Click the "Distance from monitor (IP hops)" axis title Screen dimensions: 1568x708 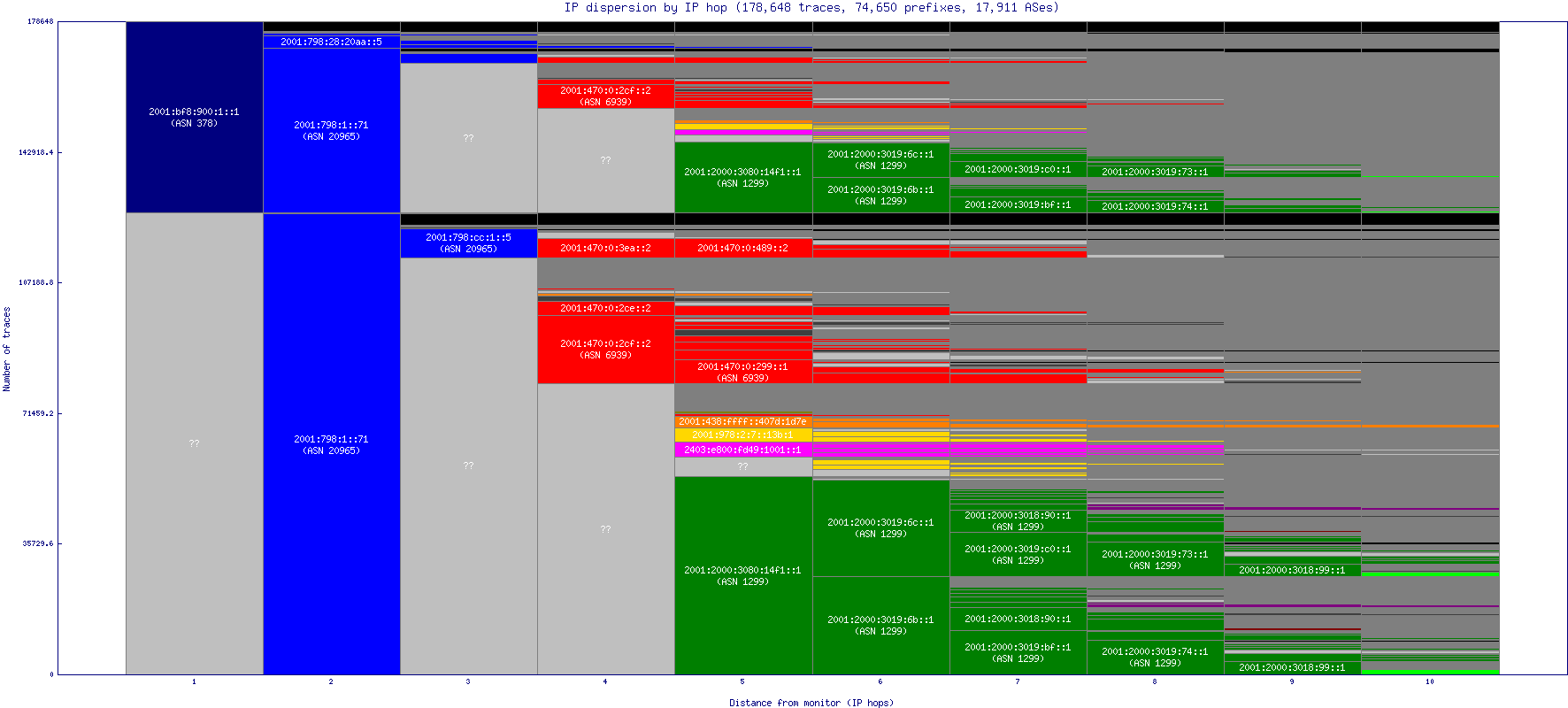point(811,703)
